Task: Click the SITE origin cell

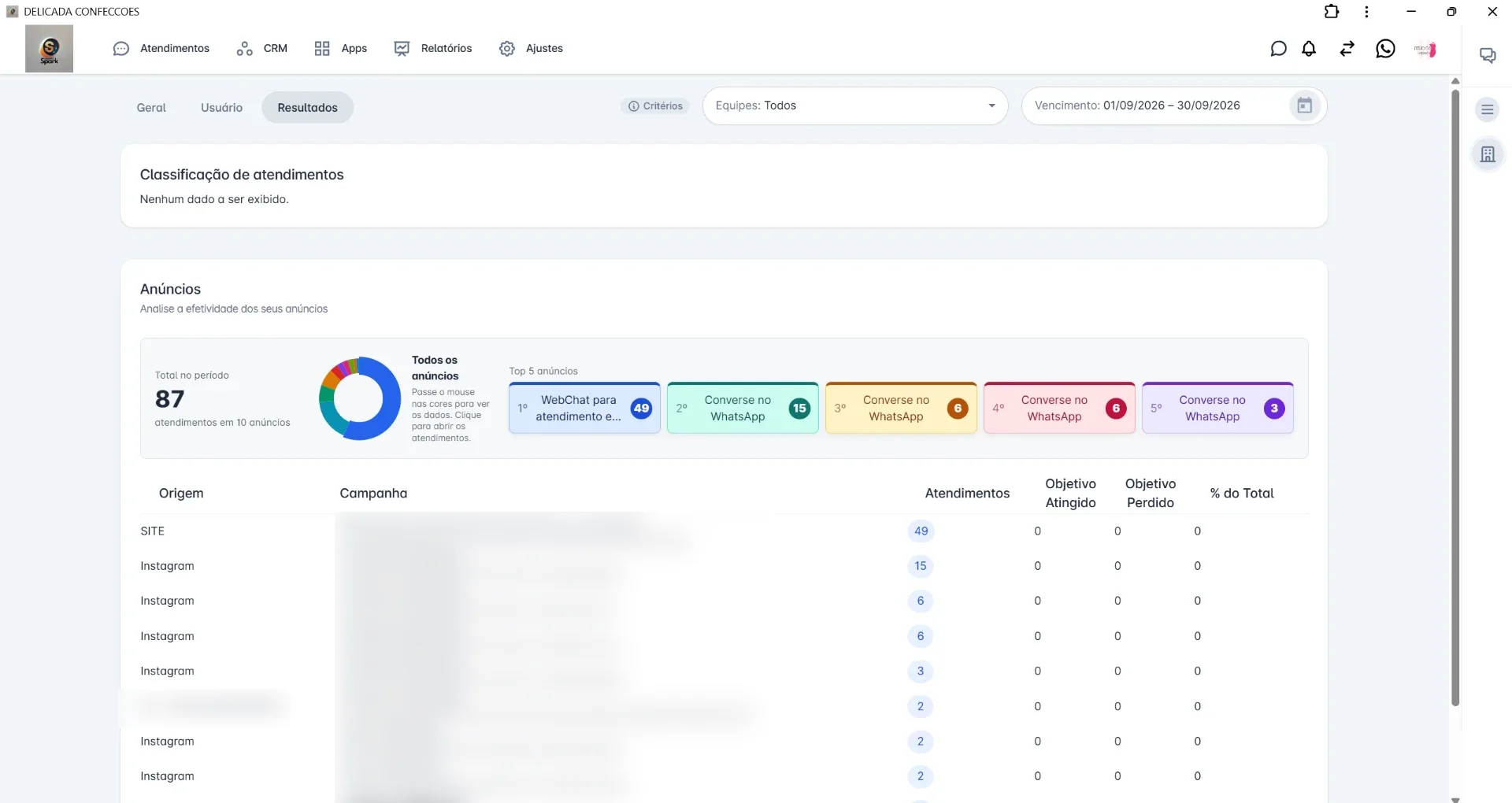Action: [x=153, y=531]
